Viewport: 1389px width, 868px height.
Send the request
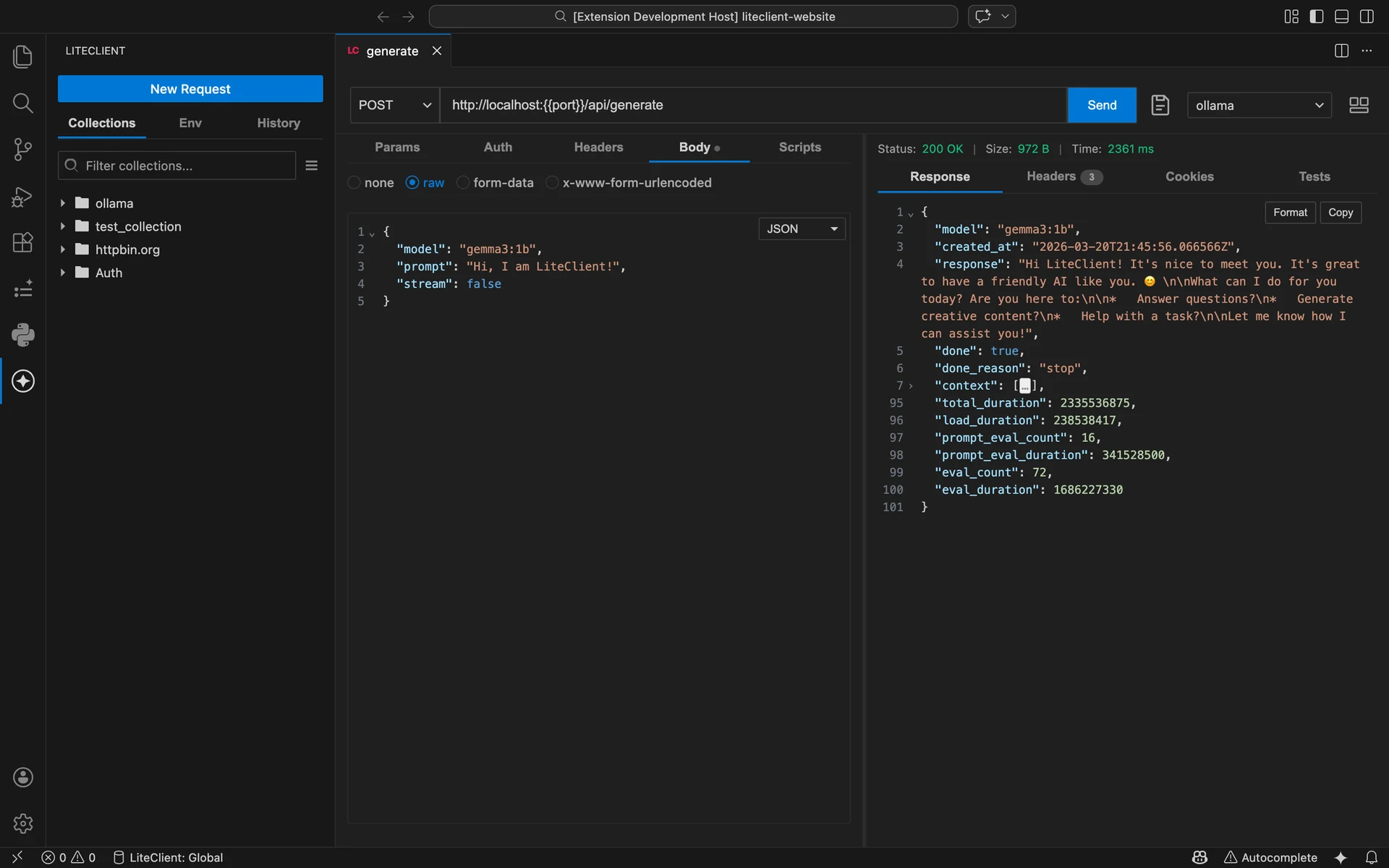point(1102,105)
